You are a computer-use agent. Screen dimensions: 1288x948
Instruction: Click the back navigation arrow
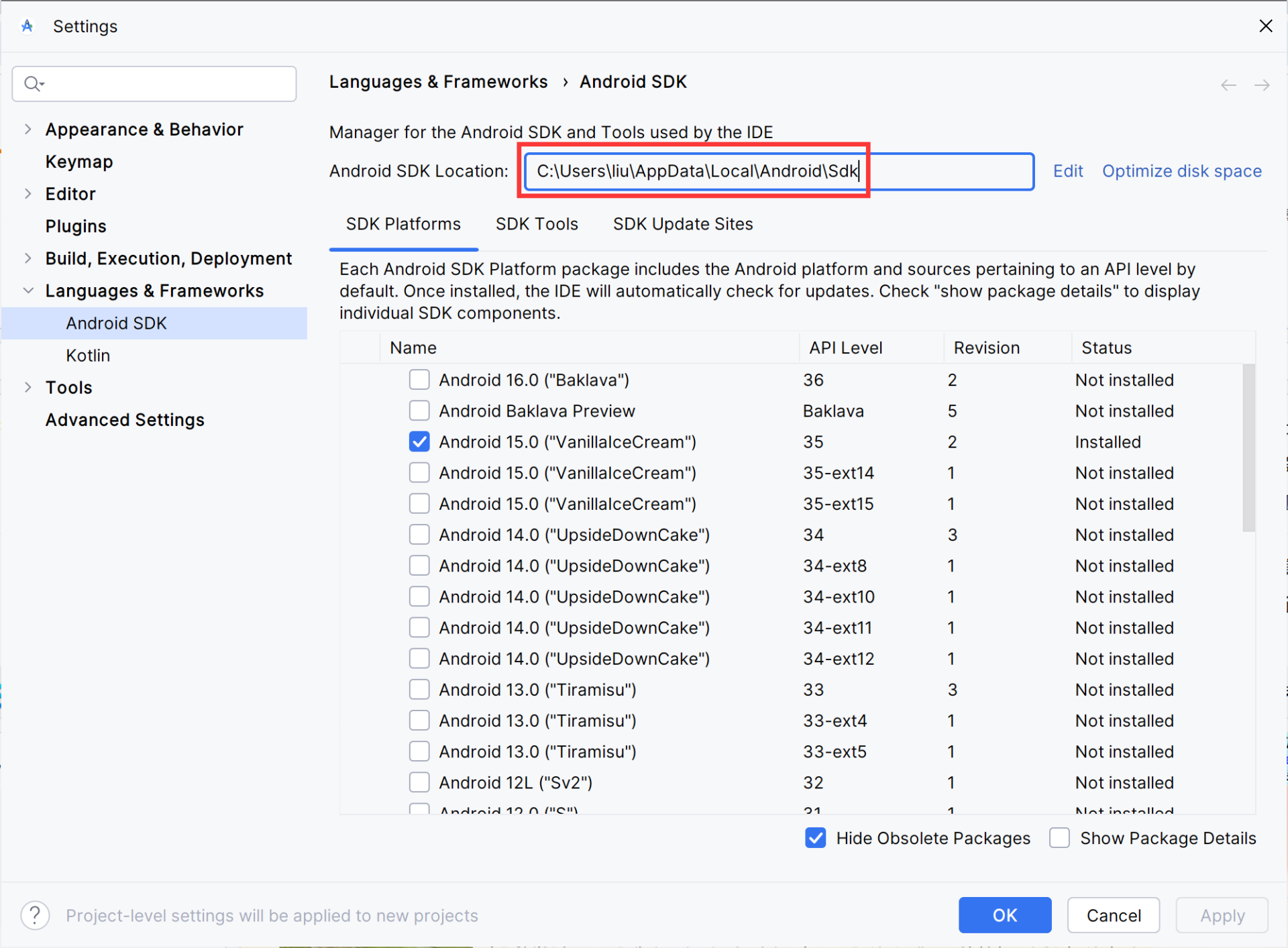coord(1228,85)
